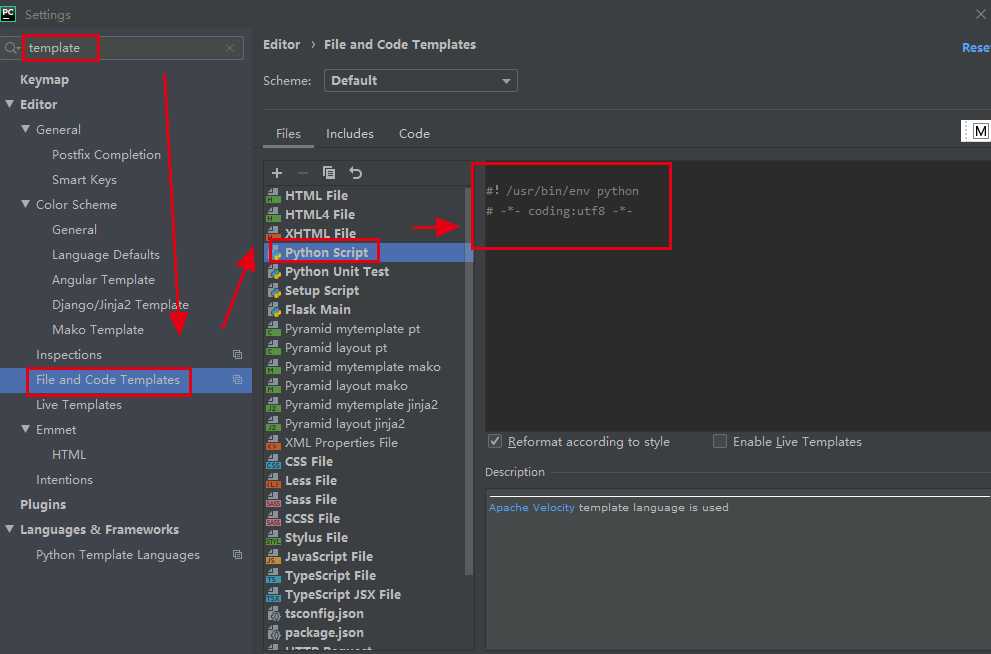Select Python Unit Test template
This screenshot has width=991, height=654.
tap(336, 272)
